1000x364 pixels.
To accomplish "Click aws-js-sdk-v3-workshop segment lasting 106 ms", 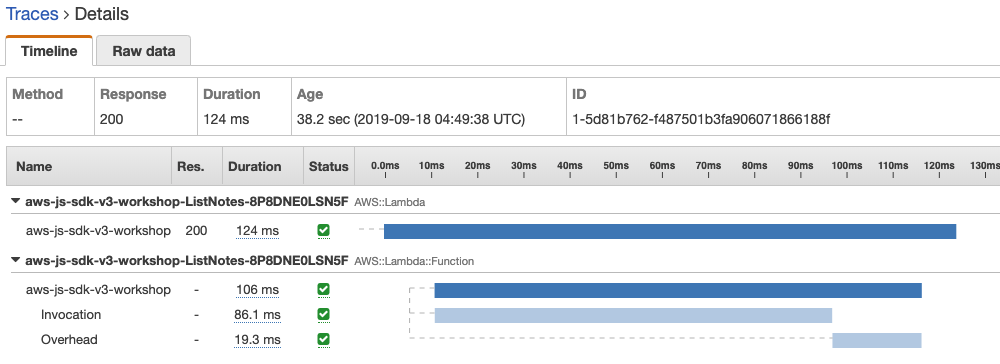I will [98, 290].
